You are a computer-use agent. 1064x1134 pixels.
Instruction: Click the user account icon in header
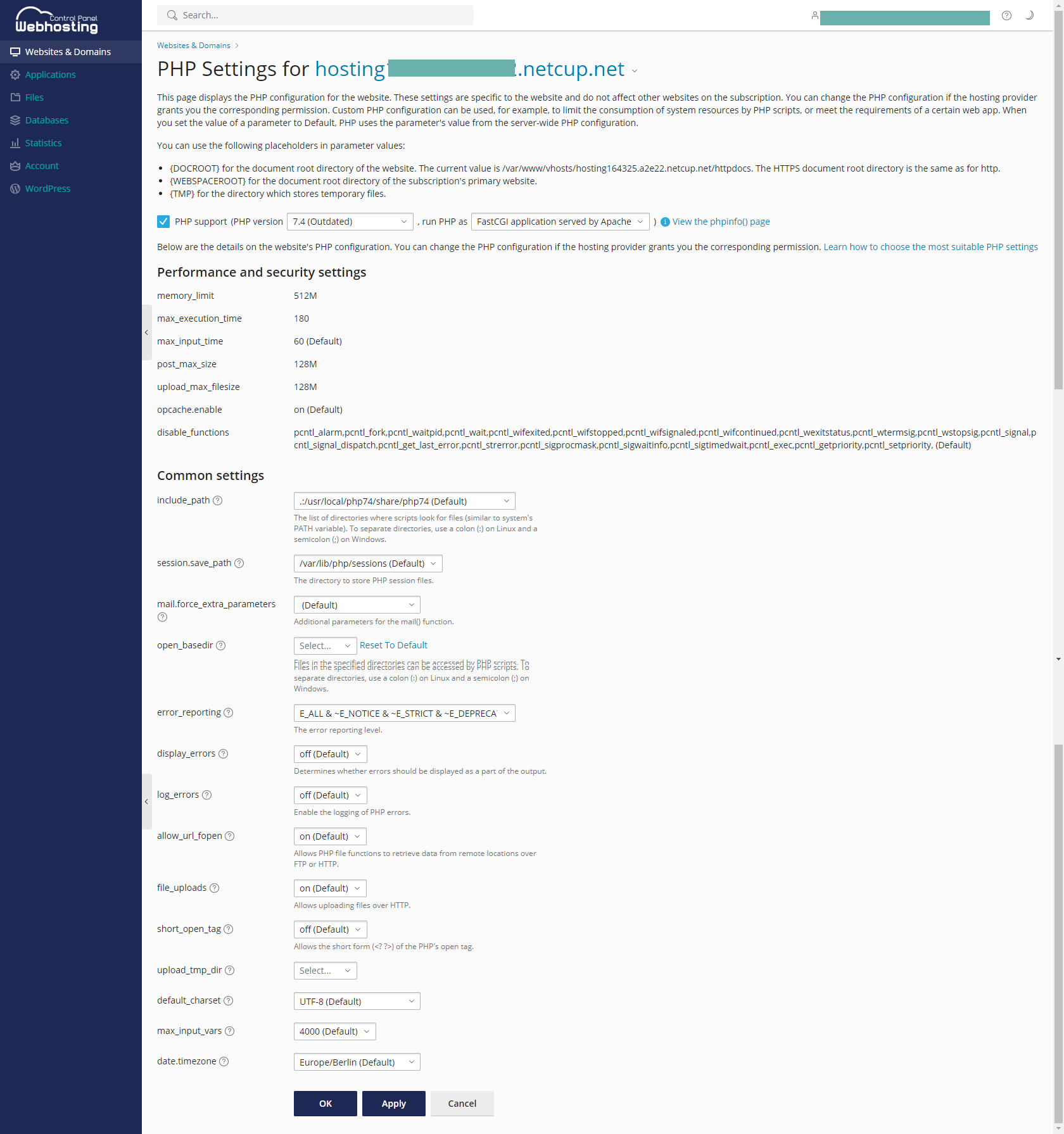[x=814, y=15]
